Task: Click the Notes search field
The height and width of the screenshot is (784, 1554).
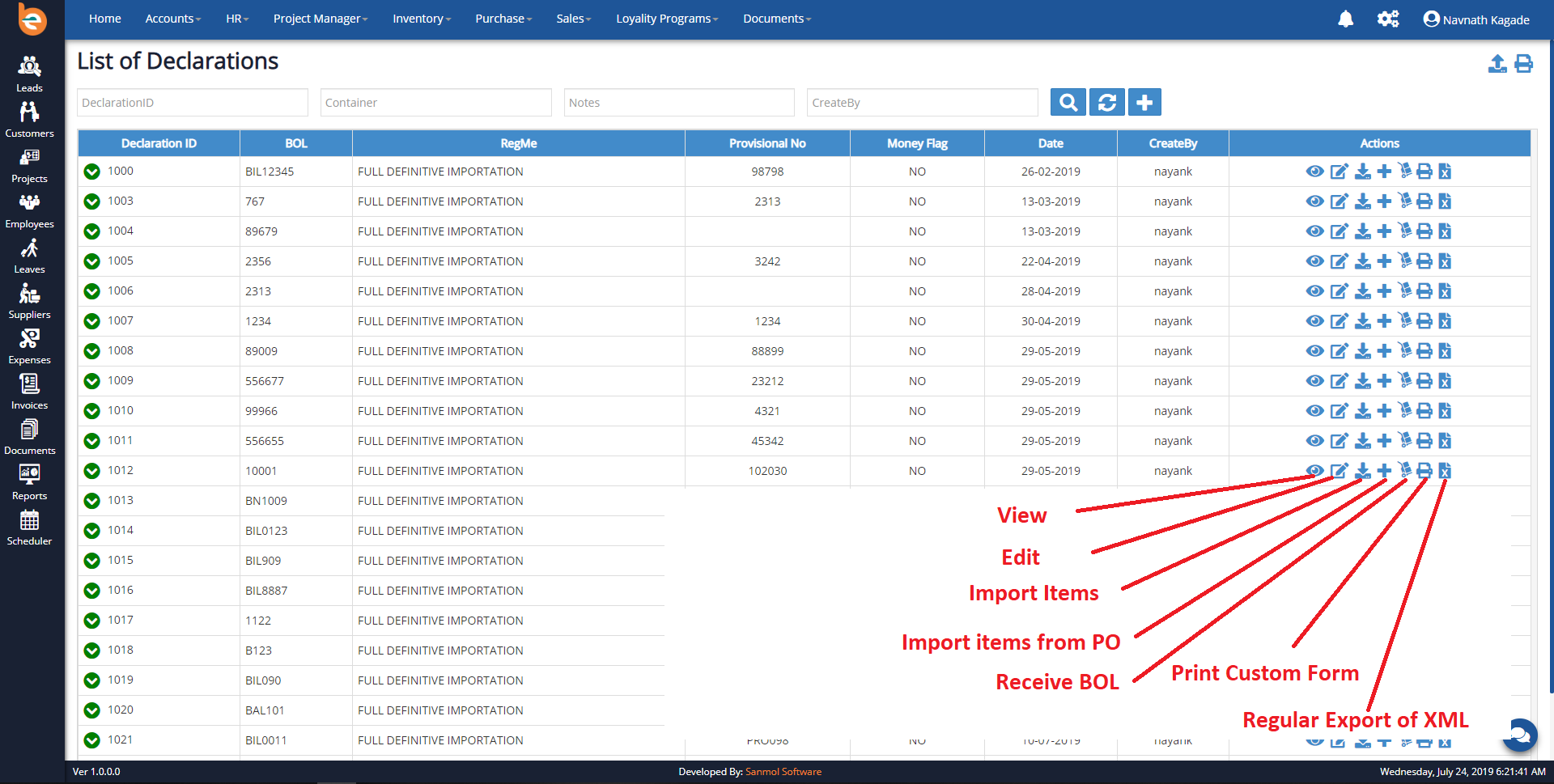Action: tap(679, 103)
